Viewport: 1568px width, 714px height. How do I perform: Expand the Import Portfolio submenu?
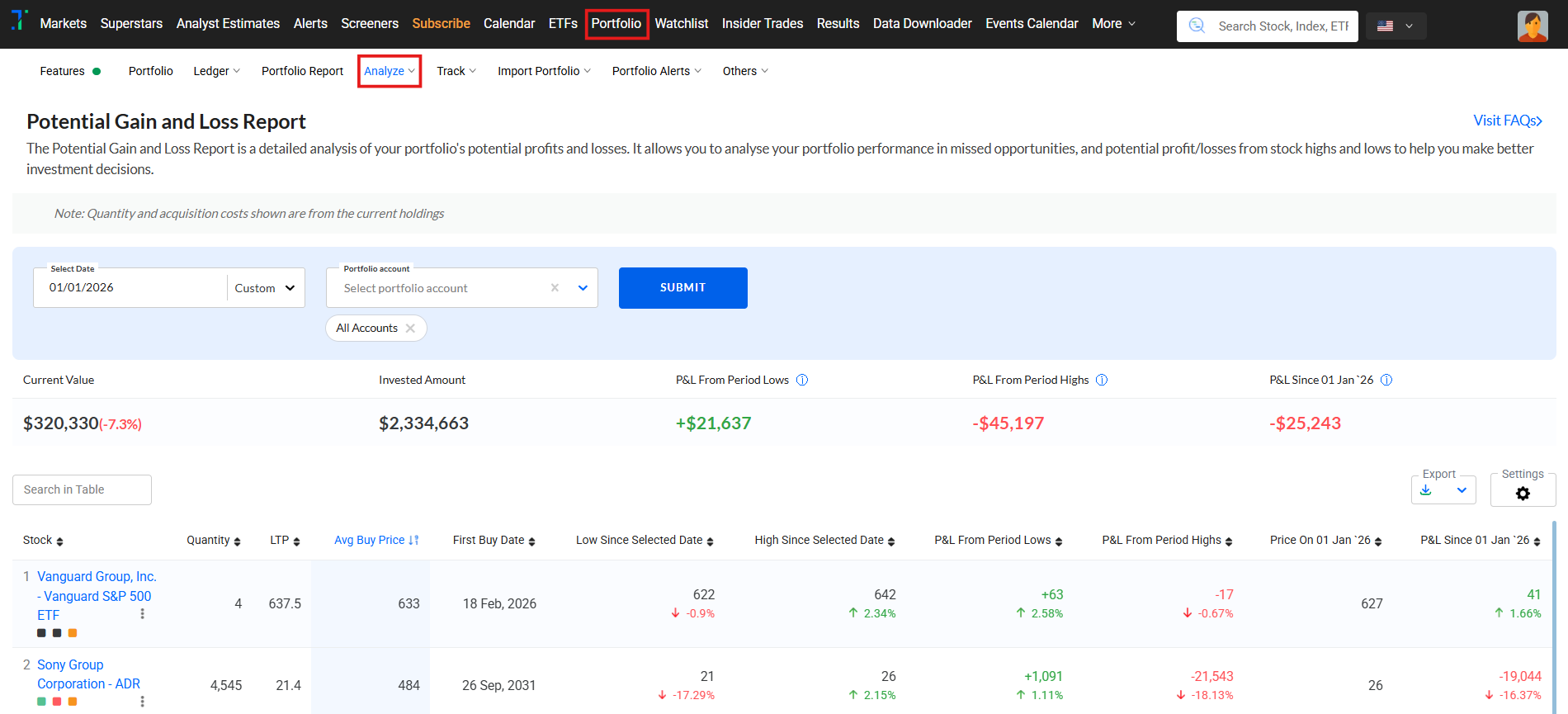(545, 71)
